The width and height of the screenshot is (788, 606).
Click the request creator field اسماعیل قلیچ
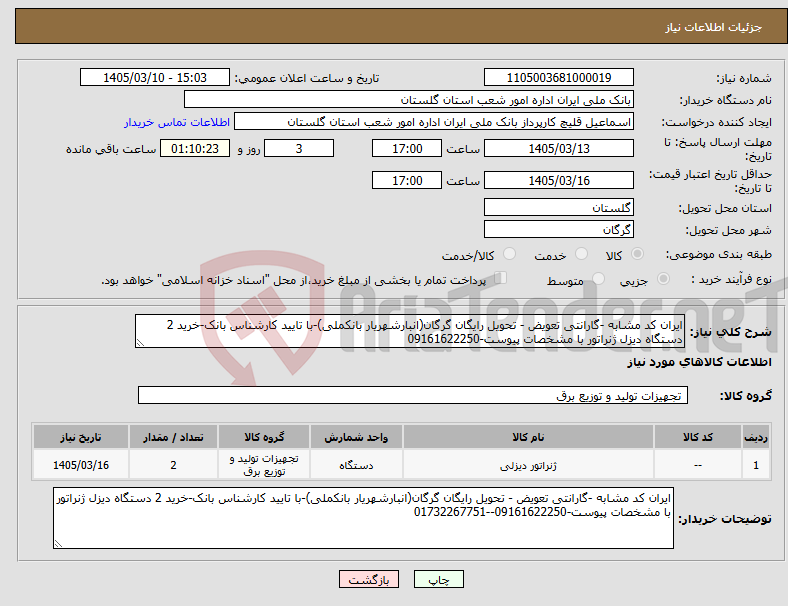pyautogui.click(x=434, y=122)
